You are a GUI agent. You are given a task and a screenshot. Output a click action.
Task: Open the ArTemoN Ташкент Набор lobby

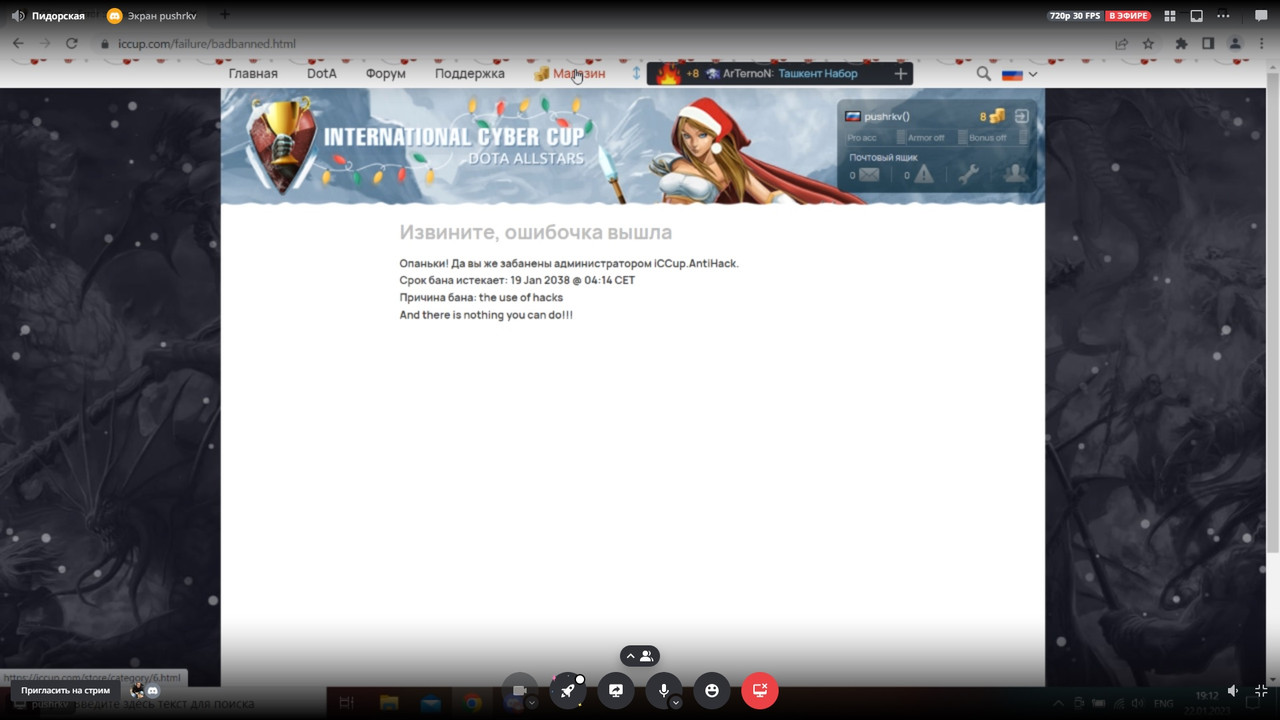[x=782, y=74]
